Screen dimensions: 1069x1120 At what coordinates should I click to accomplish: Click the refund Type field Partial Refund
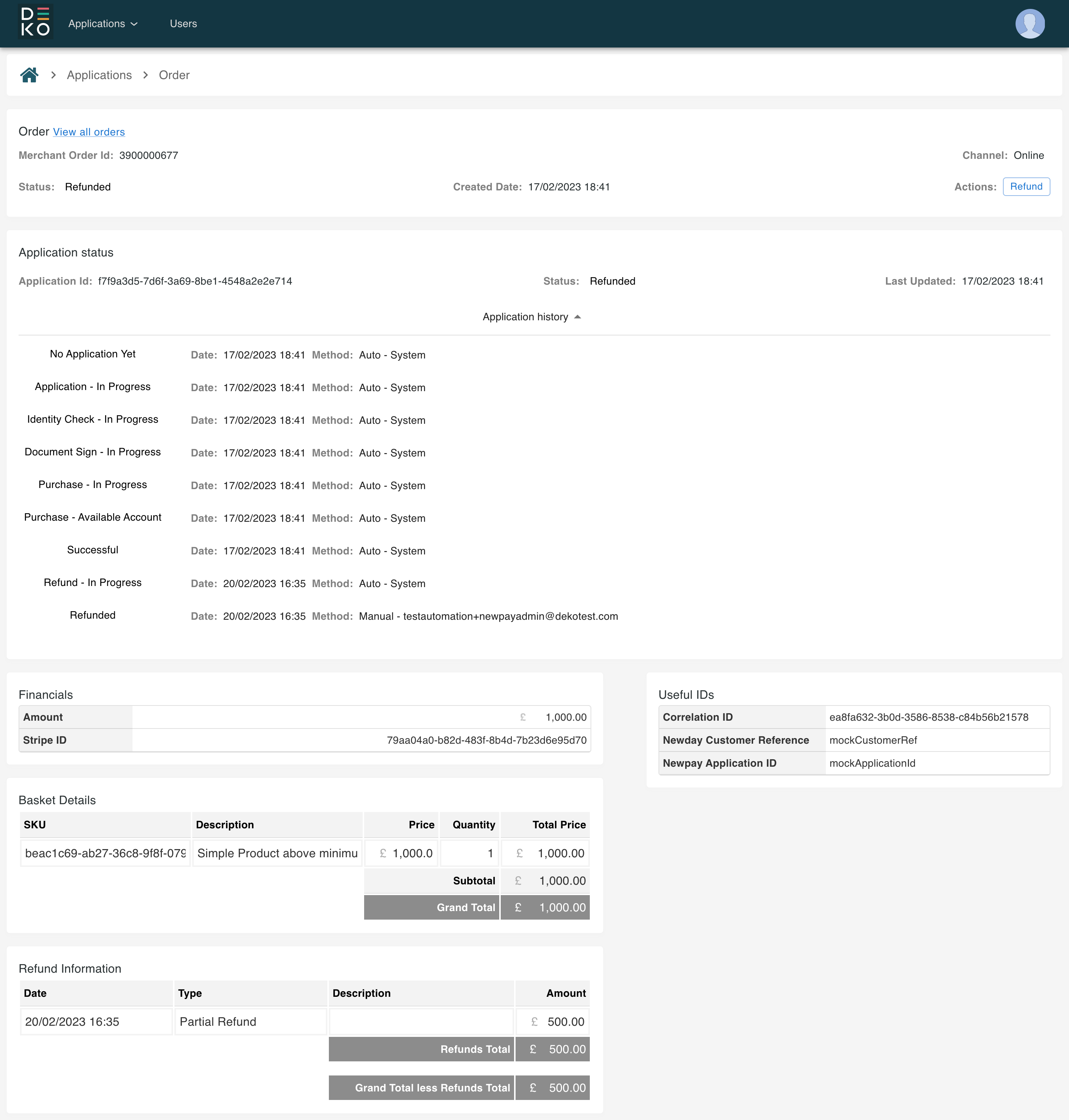tap(250, 1021)
